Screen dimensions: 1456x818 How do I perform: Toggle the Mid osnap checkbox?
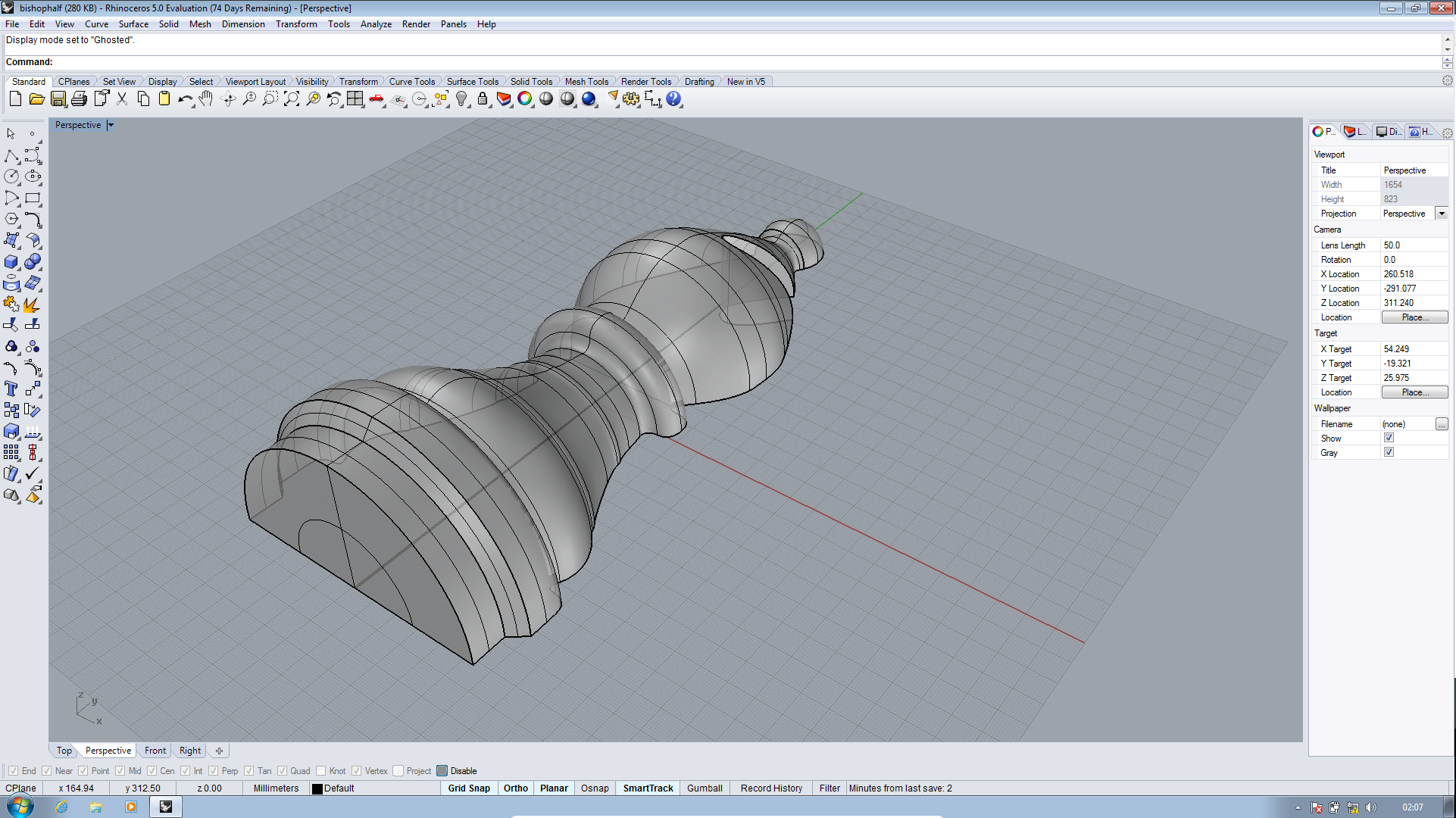(x=120, y=771)
